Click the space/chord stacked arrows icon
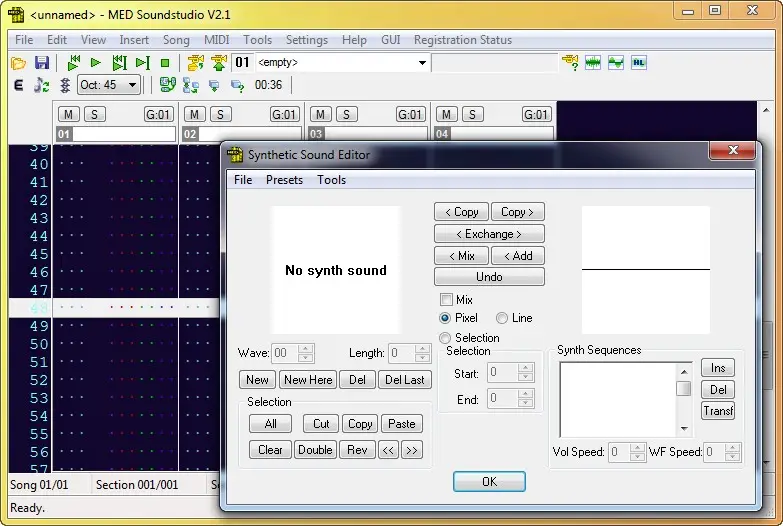Viewport: 783px width, 526px height. tap(65, 85)
